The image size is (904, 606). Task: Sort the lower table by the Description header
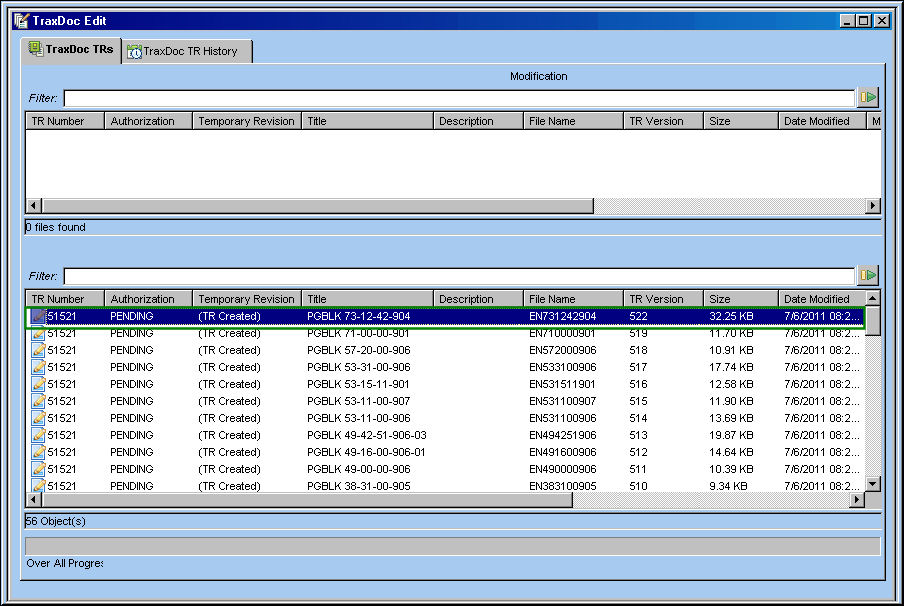(x=478, y=299)
